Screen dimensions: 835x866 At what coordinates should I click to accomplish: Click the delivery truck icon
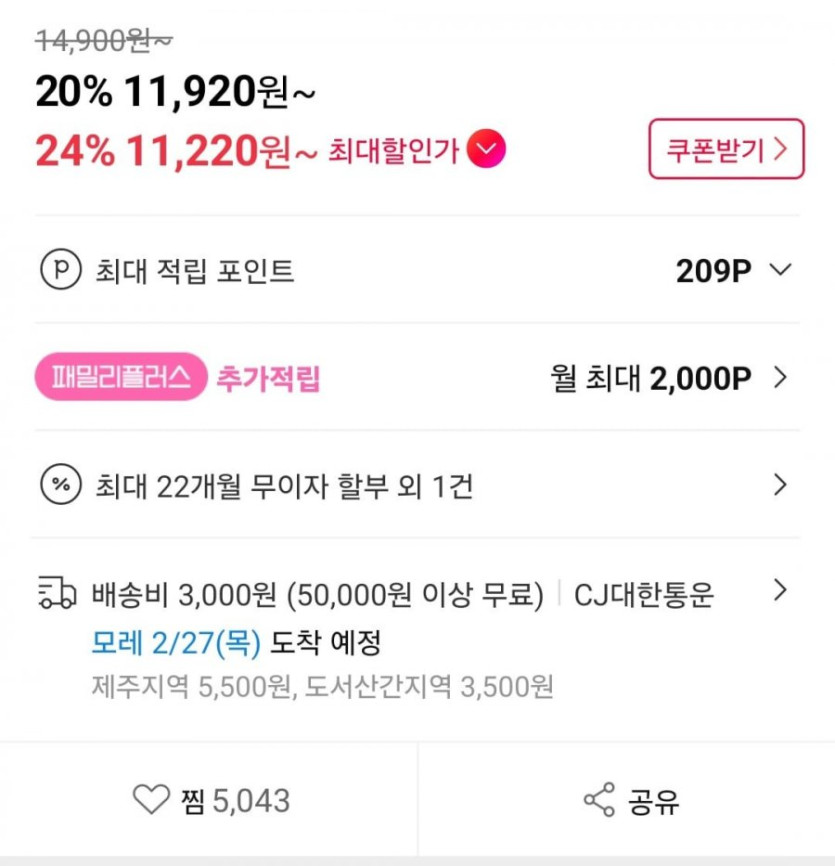coord(57,594)
